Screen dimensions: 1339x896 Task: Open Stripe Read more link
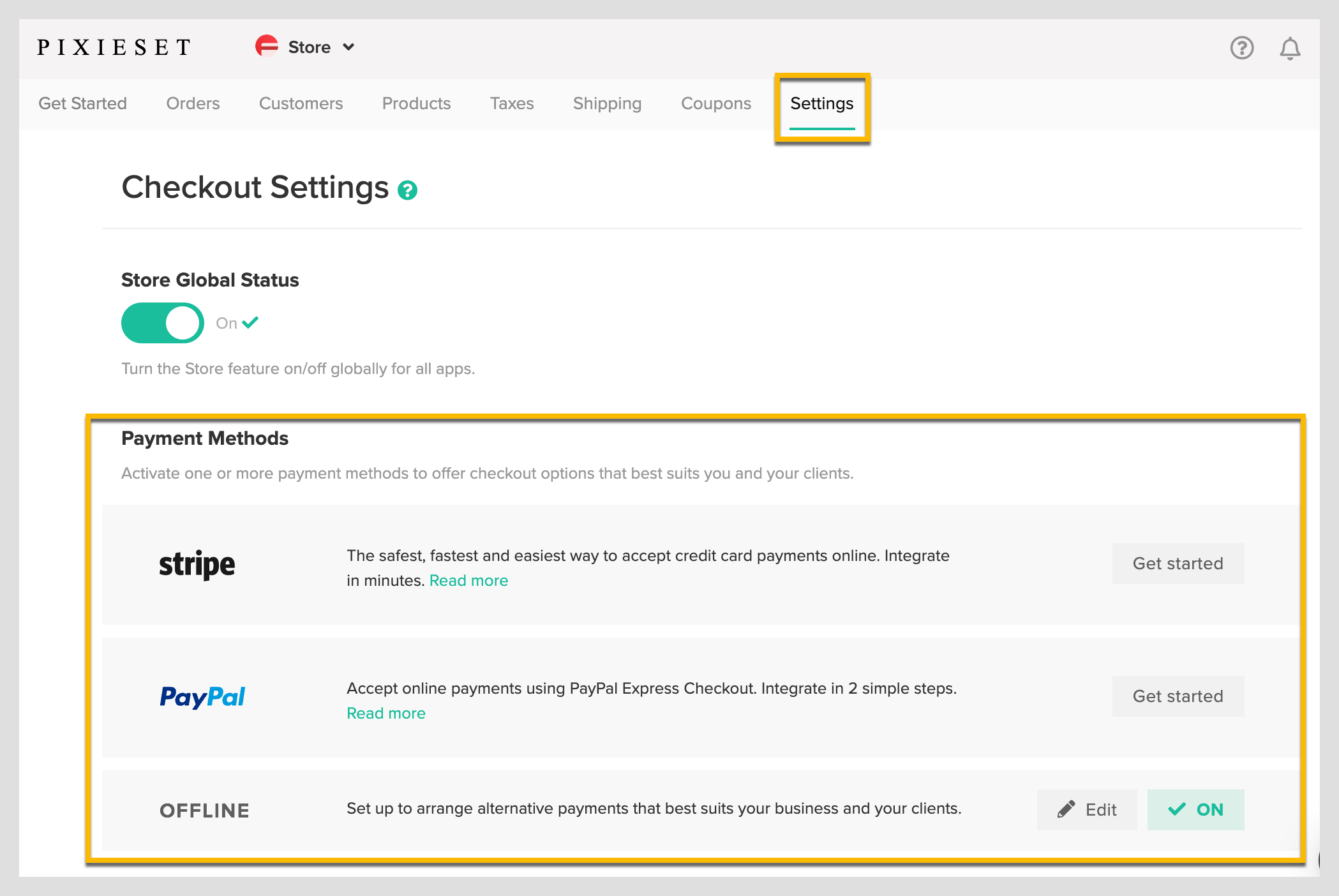[x=468, y=581]
